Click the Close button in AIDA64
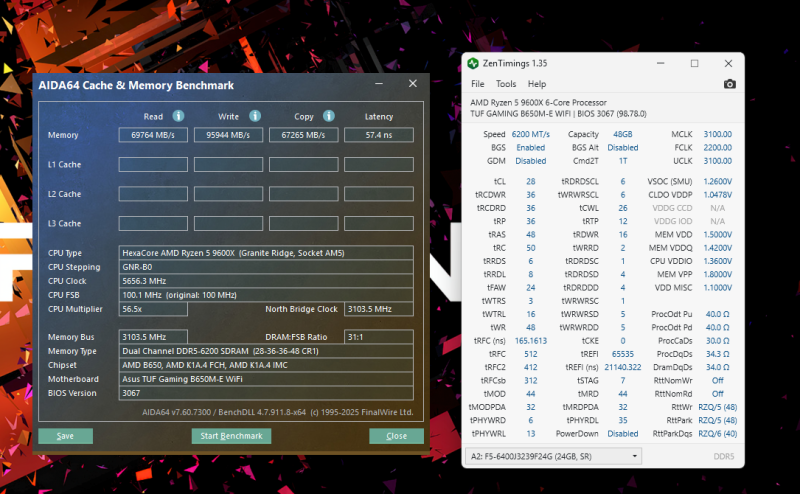The height and width of the screenshot is (494, 800). coord(396,436)
